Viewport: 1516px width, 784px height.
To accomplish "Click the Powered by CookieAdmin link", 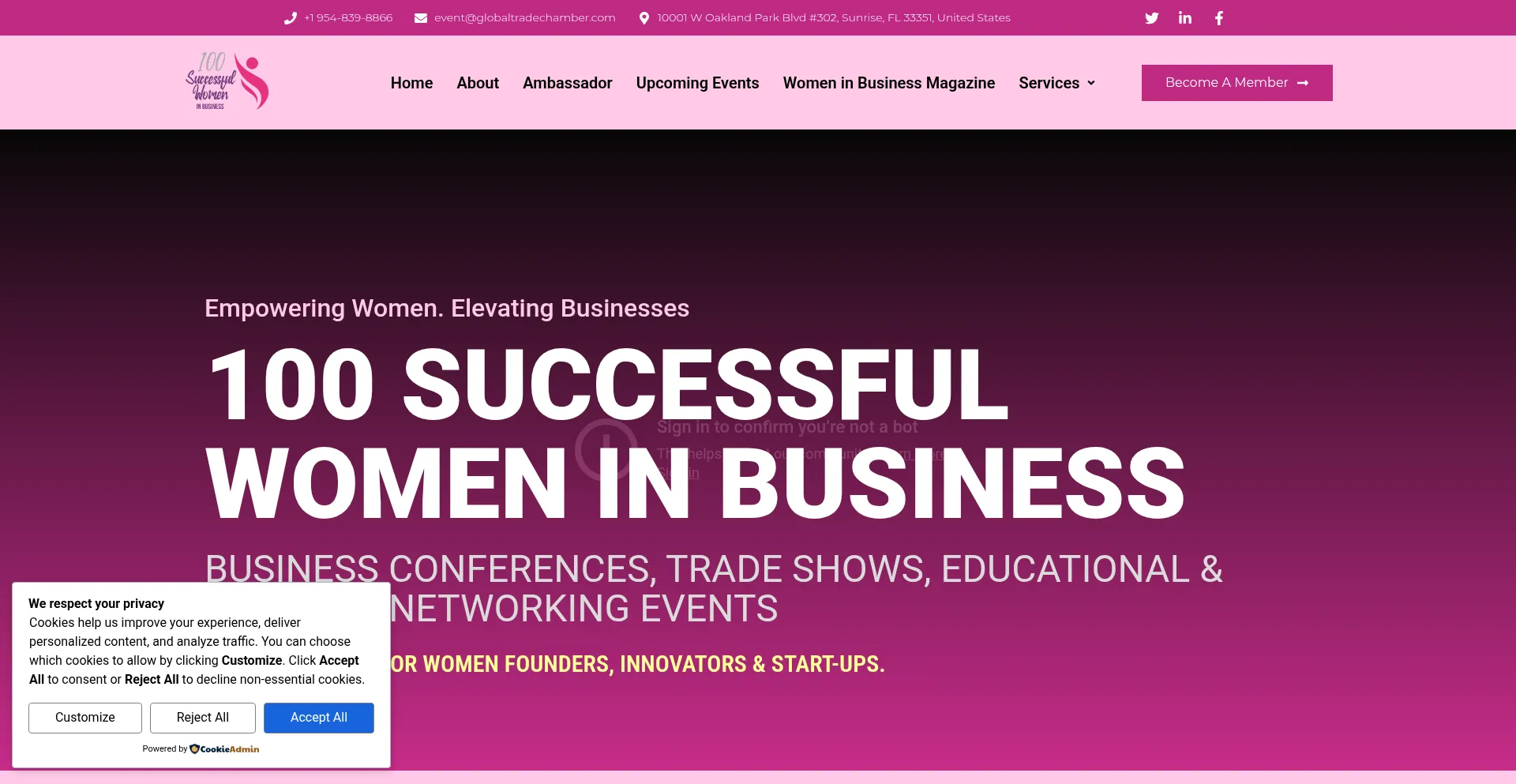I will point(201,749).
